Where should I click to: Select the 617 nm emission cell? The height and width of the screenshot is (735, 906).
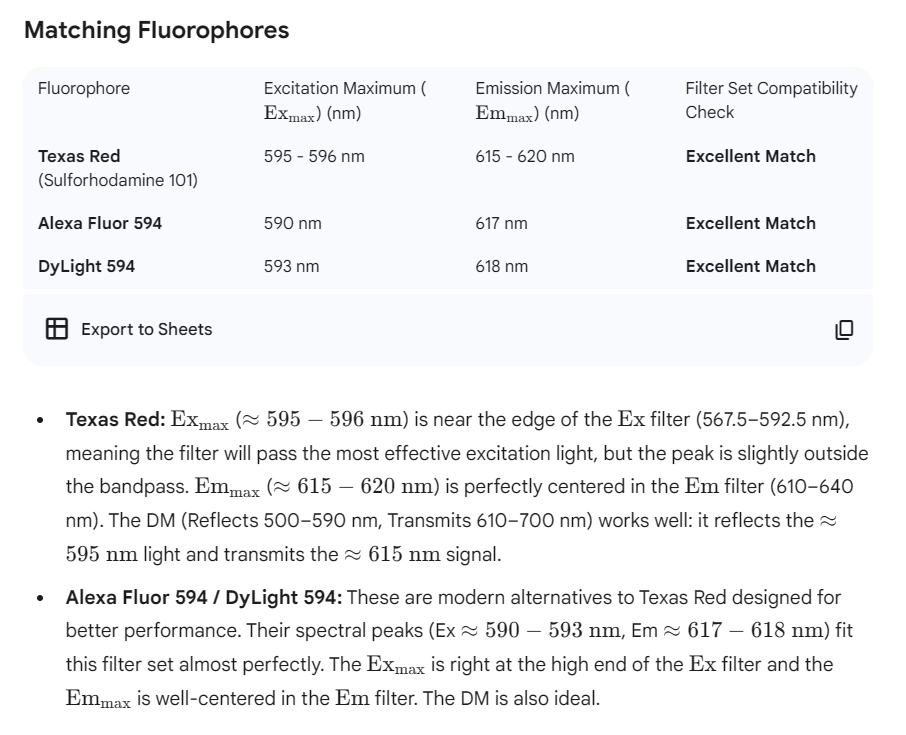pyautogui.click(x=501, y=223)
